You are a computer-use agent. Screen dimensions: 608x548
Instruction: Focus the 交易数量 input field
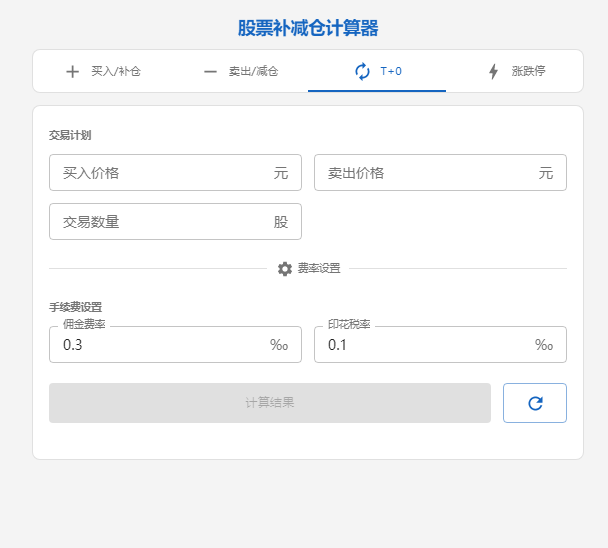[175, 221]
